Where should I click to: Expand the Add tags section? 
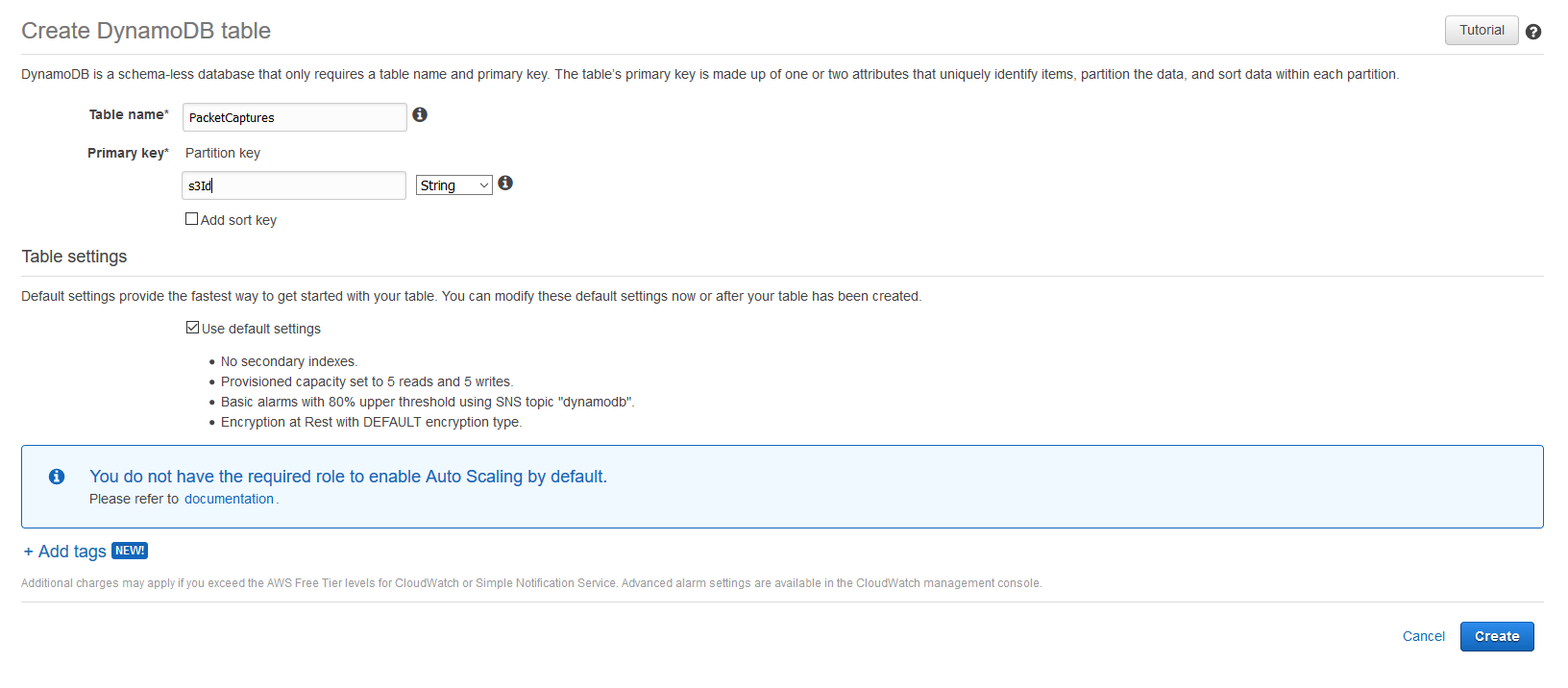pos(65,552)
